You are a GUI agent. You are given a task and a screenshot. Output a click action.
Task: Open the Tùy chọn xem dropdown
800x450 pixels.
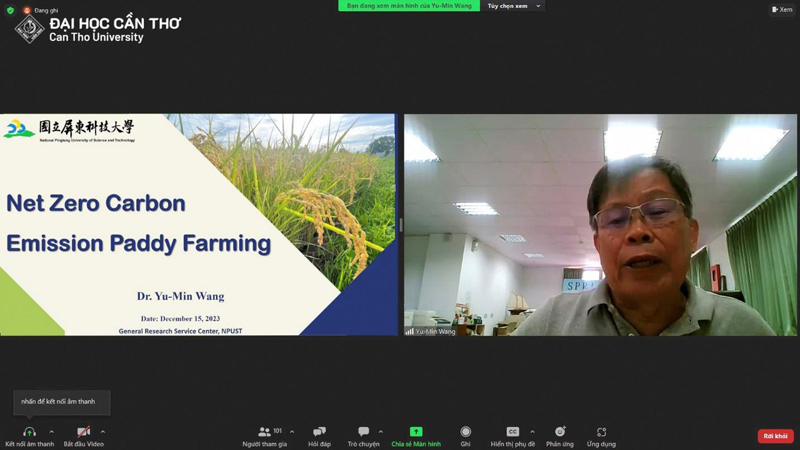point(514,6)
